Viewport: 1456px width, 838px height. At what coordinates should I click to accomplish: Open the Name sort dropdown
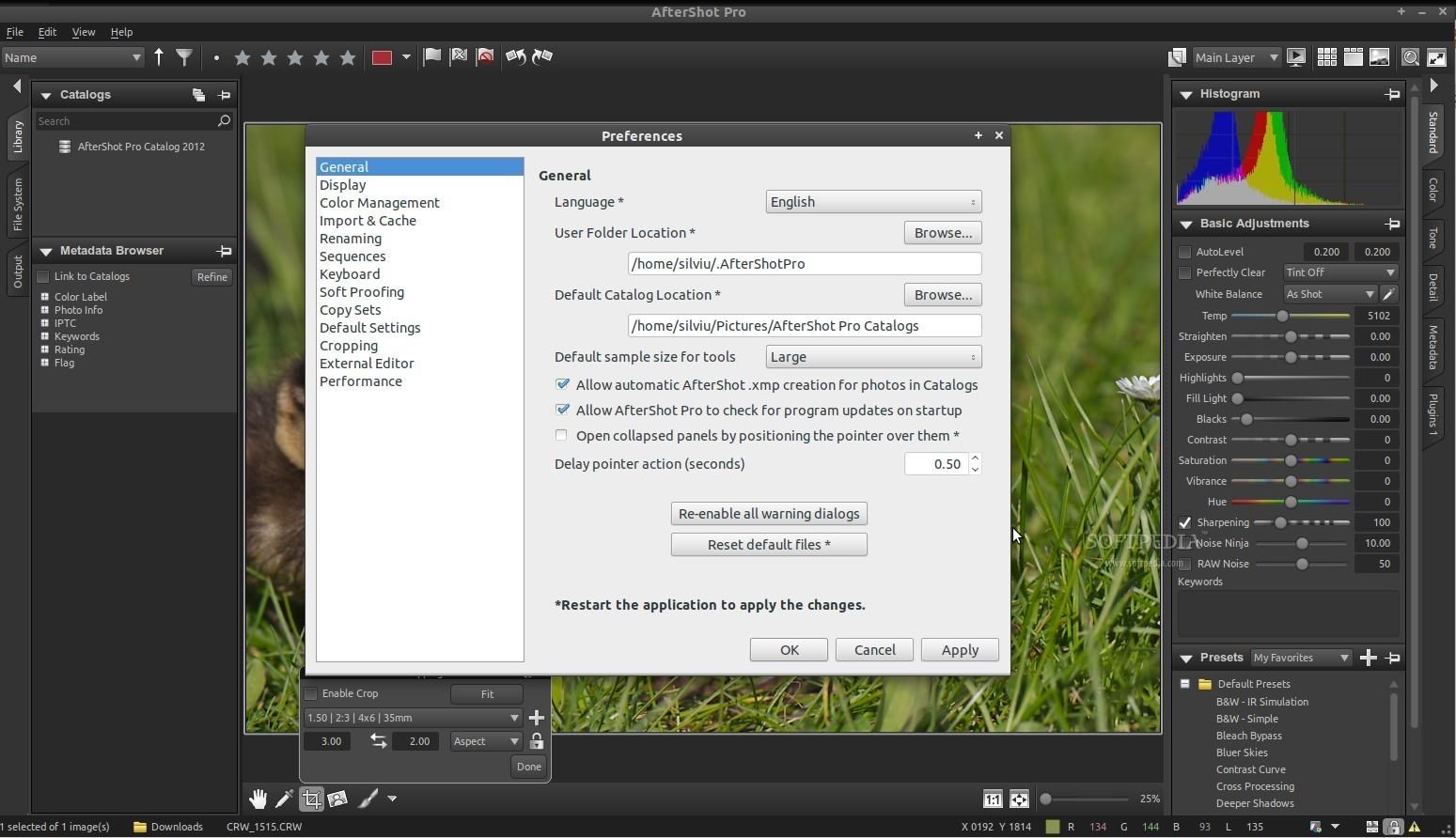[72, 57]
